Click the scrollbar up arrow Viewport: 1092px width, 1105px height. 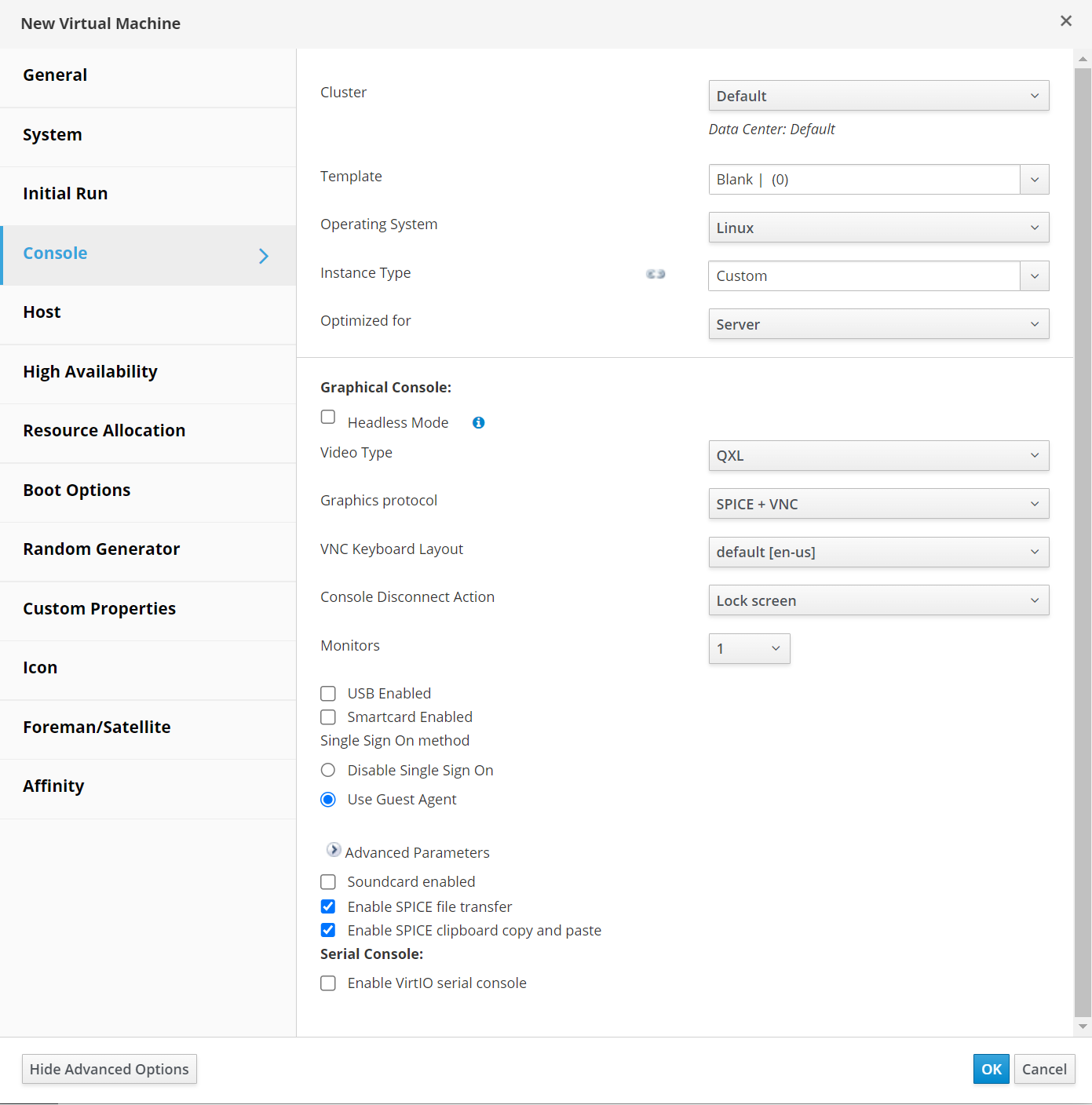1083,59
